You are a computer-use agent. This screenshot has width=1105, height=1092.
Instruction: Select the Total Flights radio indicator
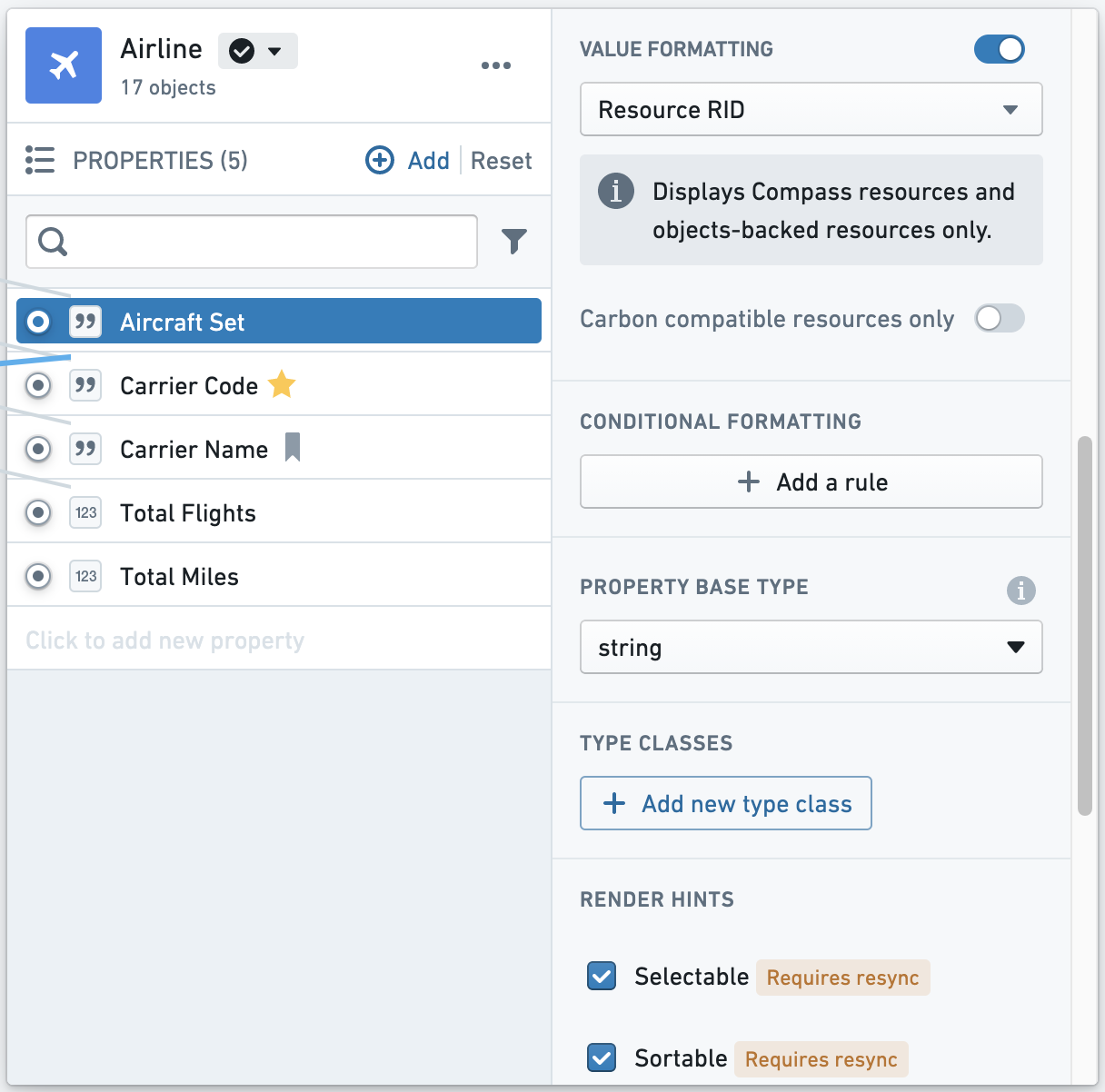tap(38, 512)
